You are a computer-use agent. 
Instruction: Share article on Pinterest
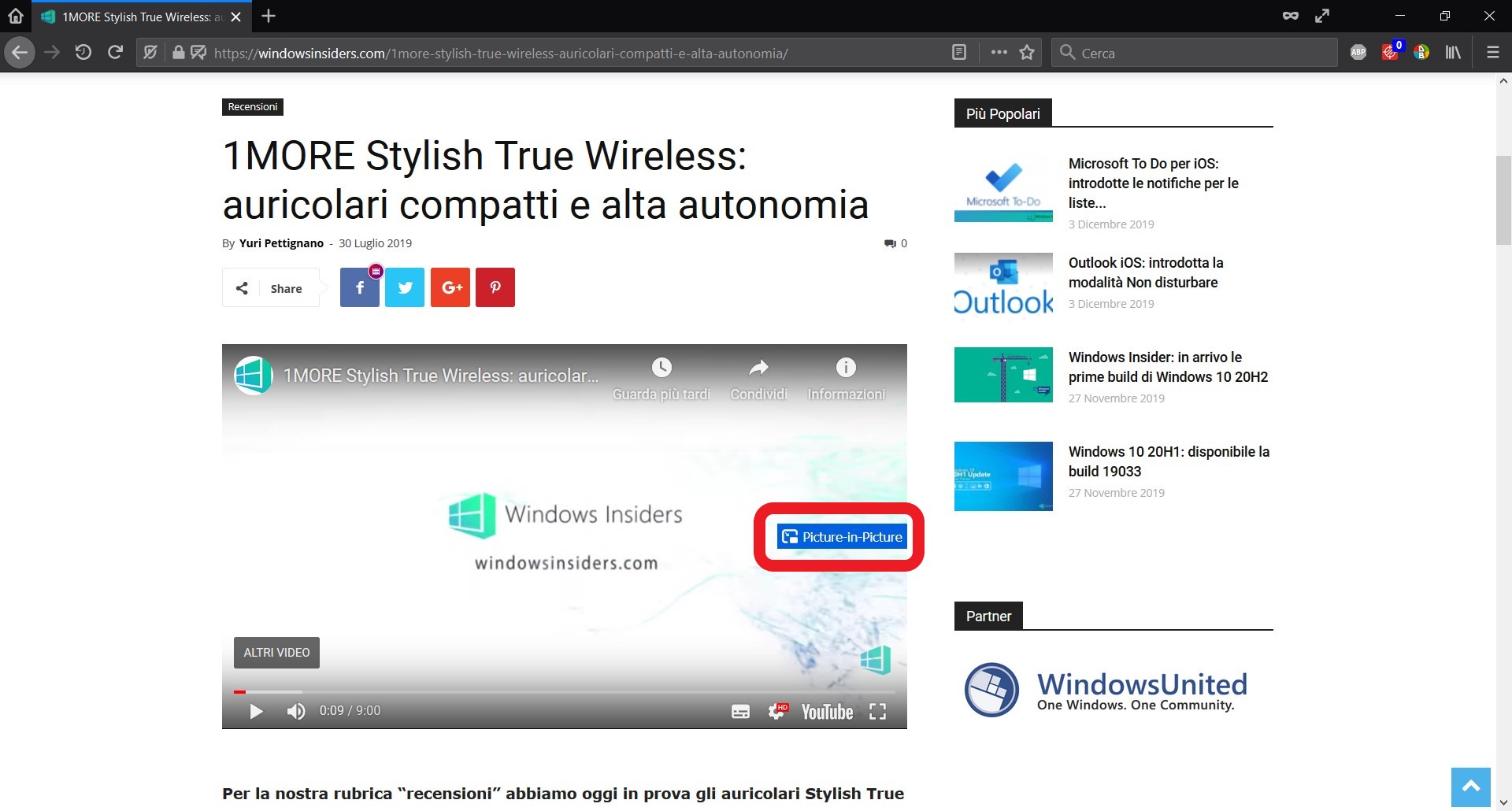495,287
